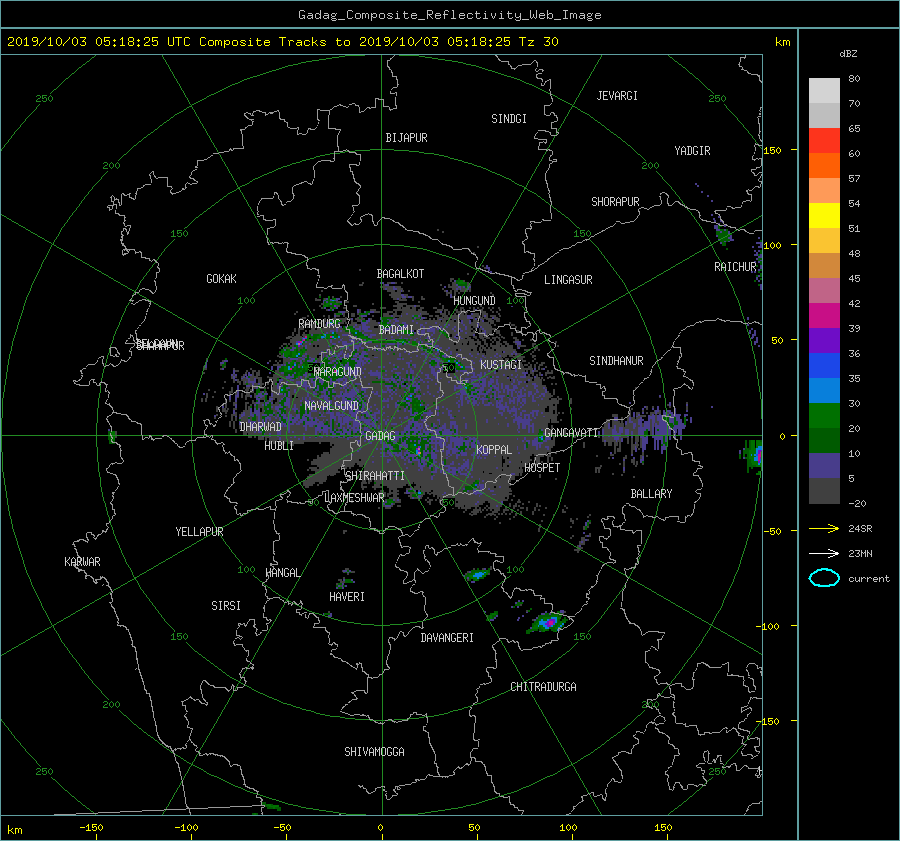Click the 150 tick on bottom km axis
900x841 pixels.
pyautogui.click(x=663, y=828)
